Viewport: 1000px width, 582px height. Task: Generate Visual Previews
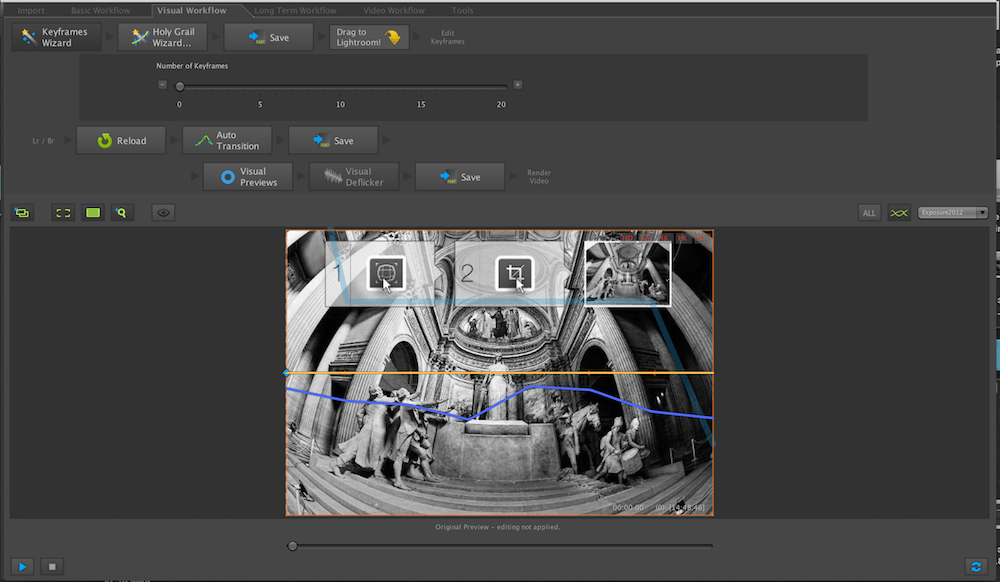click(x=248, y=177)
